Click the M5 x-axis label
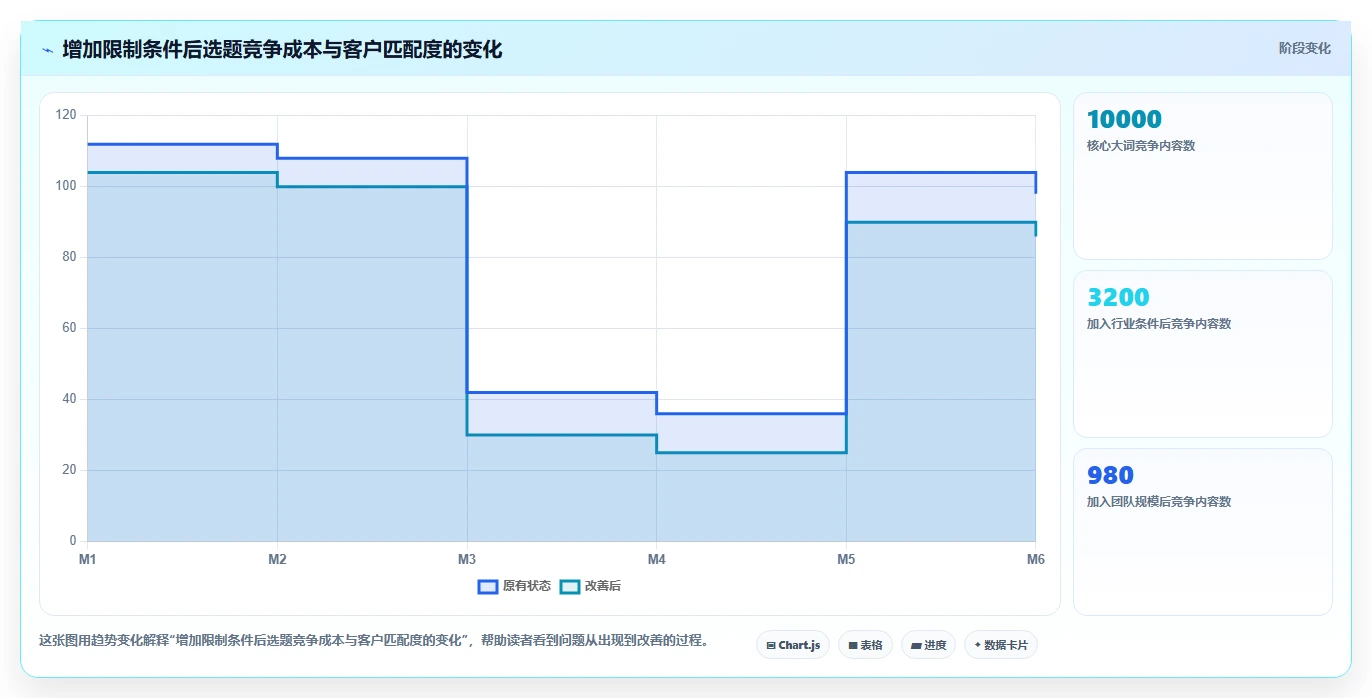Viewport: 1372px width, 698px height. point(846,559)
